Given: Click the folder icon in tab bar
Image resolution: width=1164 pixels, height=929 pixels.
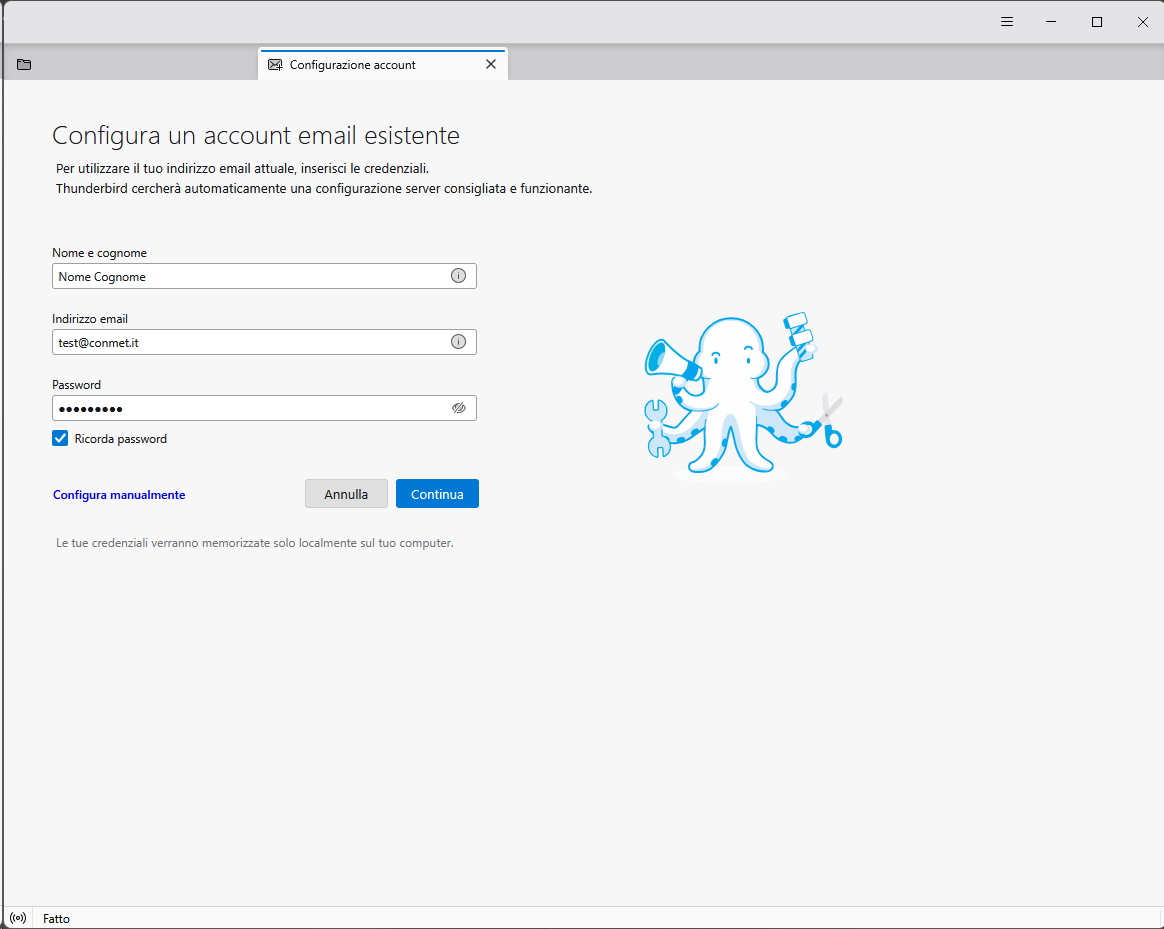Looking at the screenshot, I should coord(24,65).
